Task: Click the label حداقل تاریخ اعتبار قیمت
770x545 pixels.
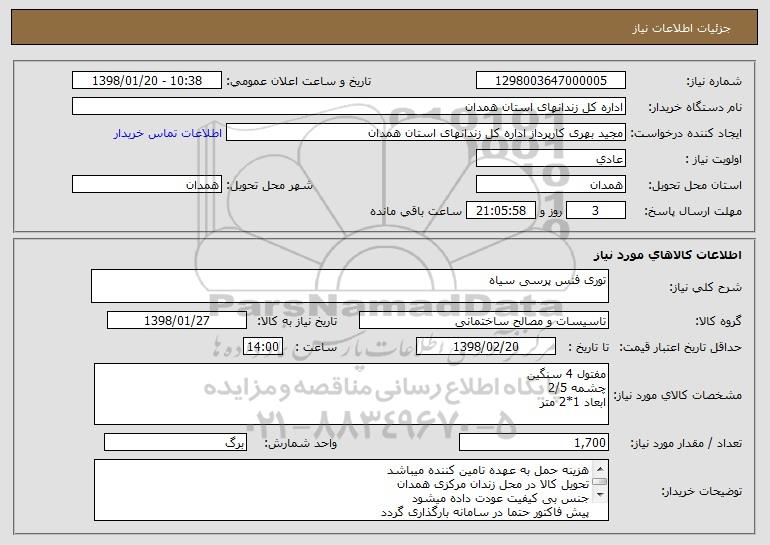Action: 680,348
